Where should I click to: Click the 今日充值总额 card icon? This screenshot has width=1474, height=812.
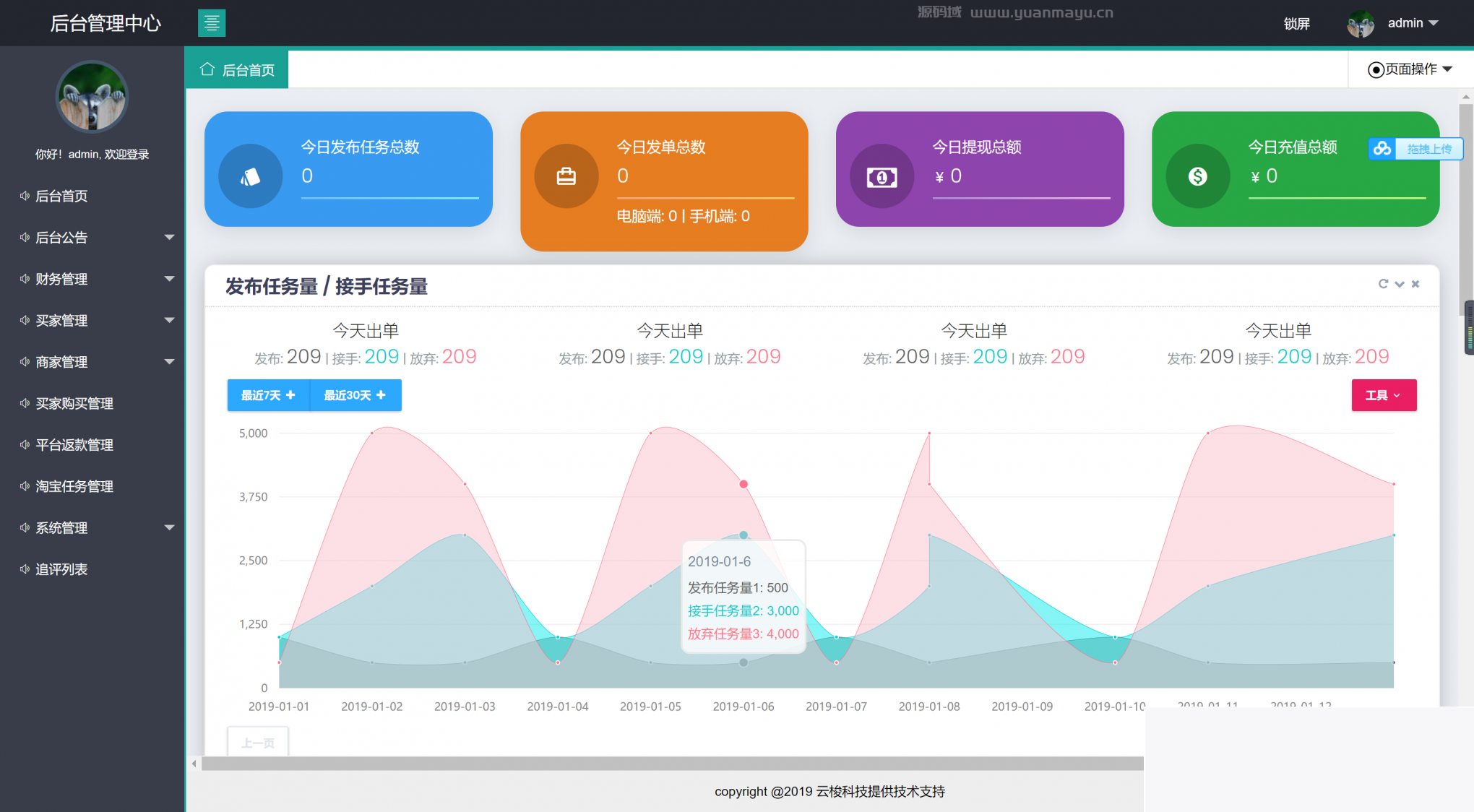(1195, 175)
